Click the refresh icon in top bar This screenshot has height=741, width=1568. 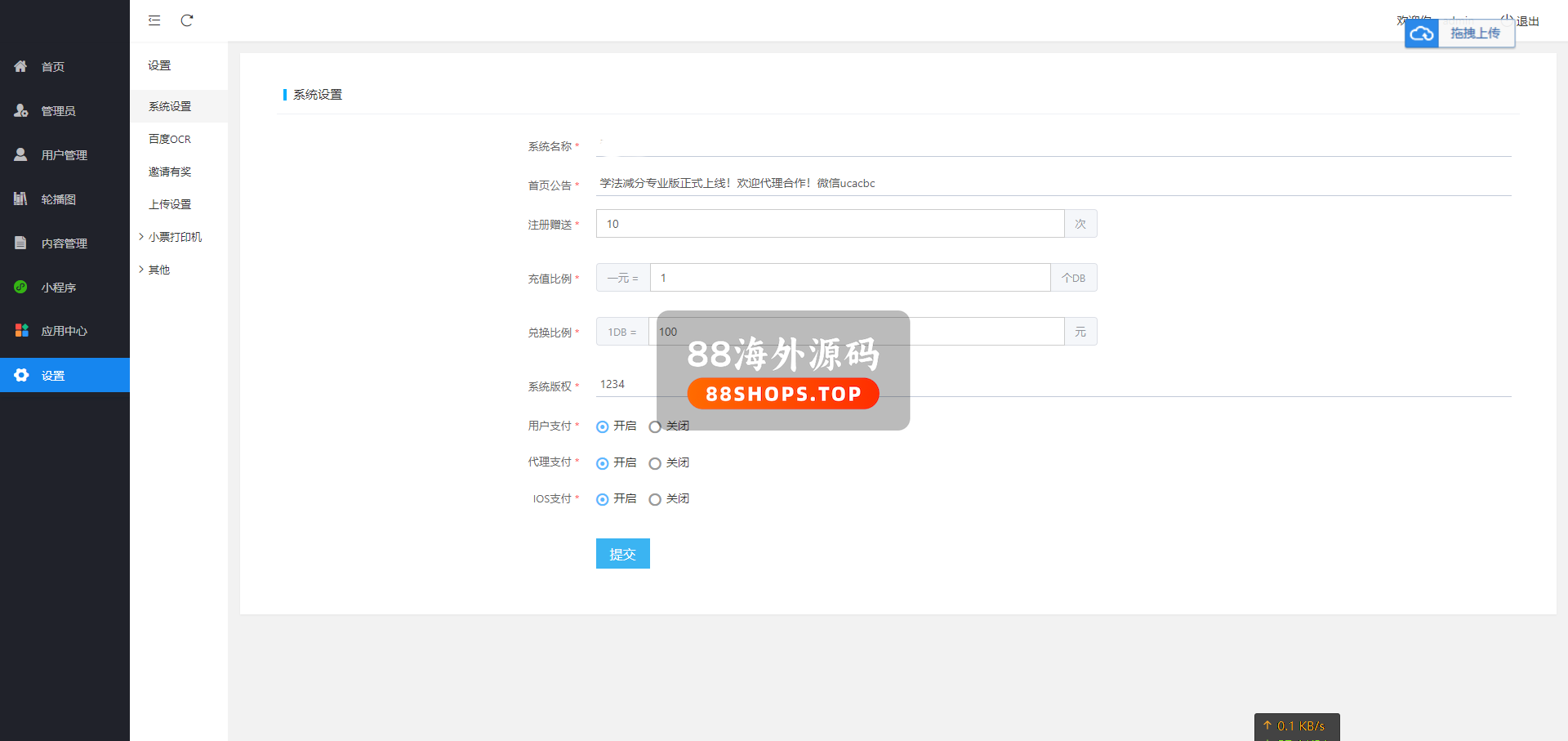pos(187,20)
